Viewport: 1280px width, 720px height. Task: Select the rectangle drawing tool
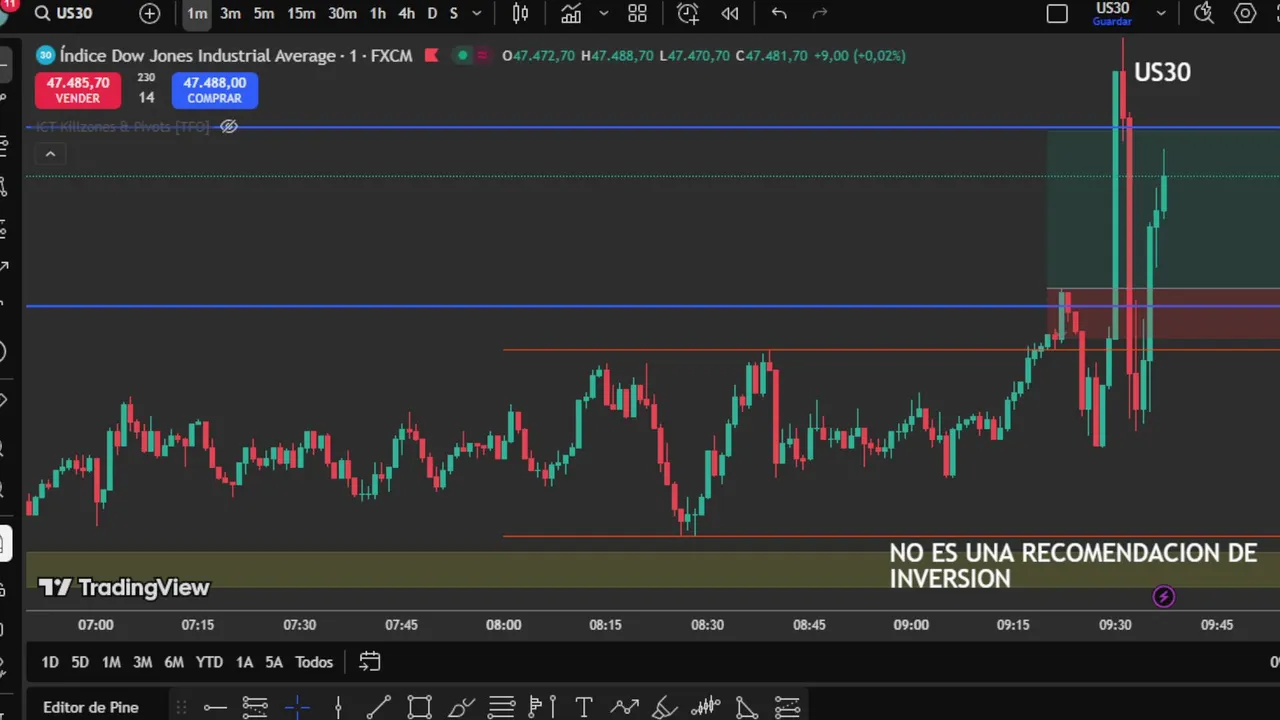[x=419, y=707]
